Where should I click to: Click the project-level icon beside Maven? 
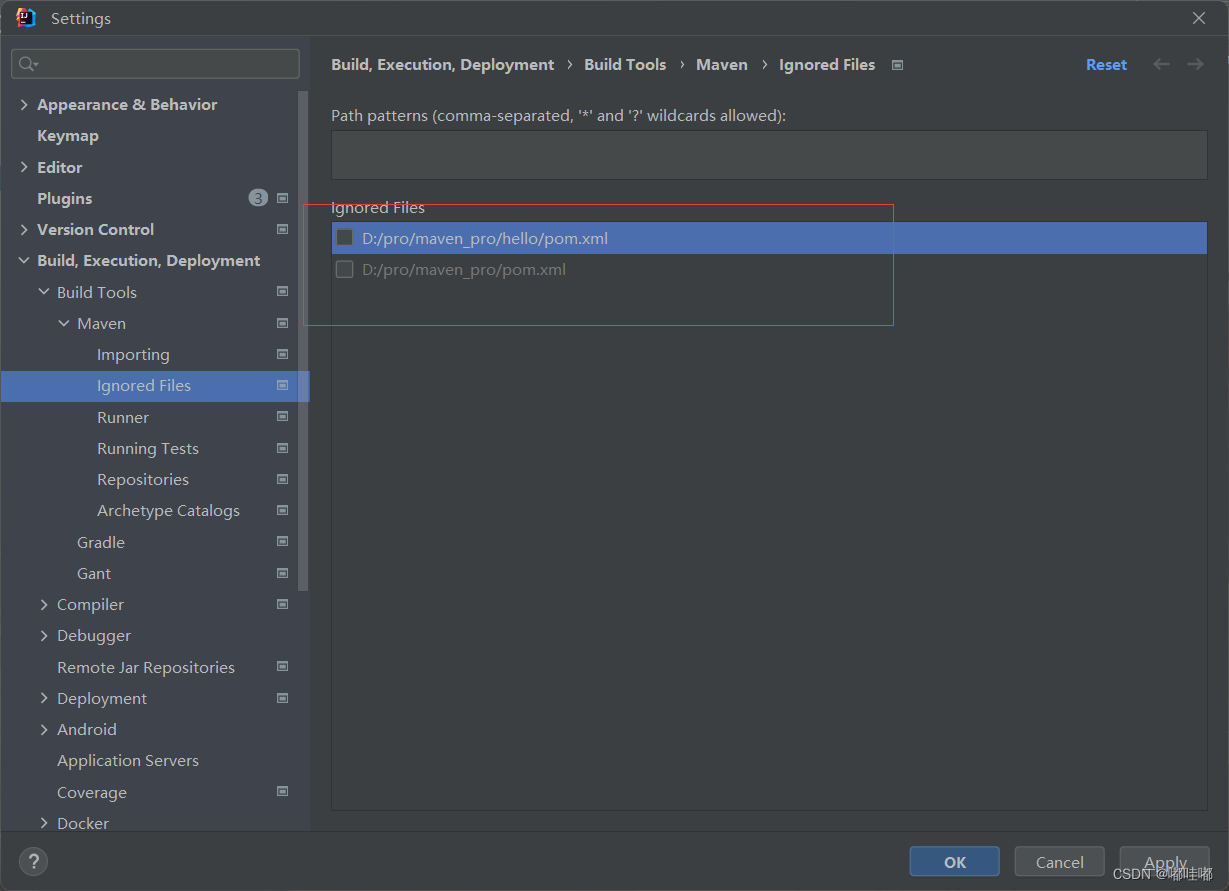pos(282,323)
